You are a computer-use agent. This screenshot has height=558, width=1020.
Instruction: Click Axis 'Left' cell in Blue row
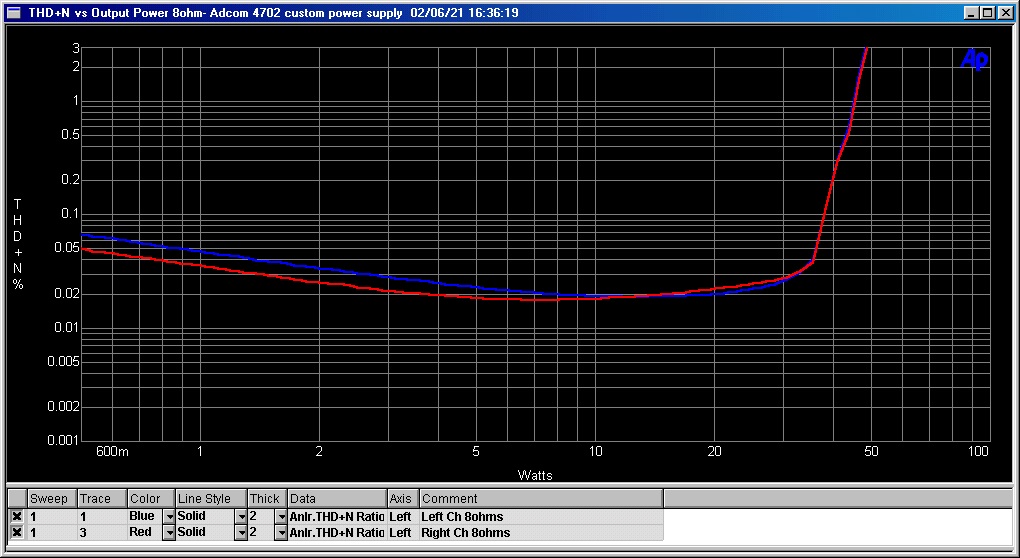[x=403, y=516]
